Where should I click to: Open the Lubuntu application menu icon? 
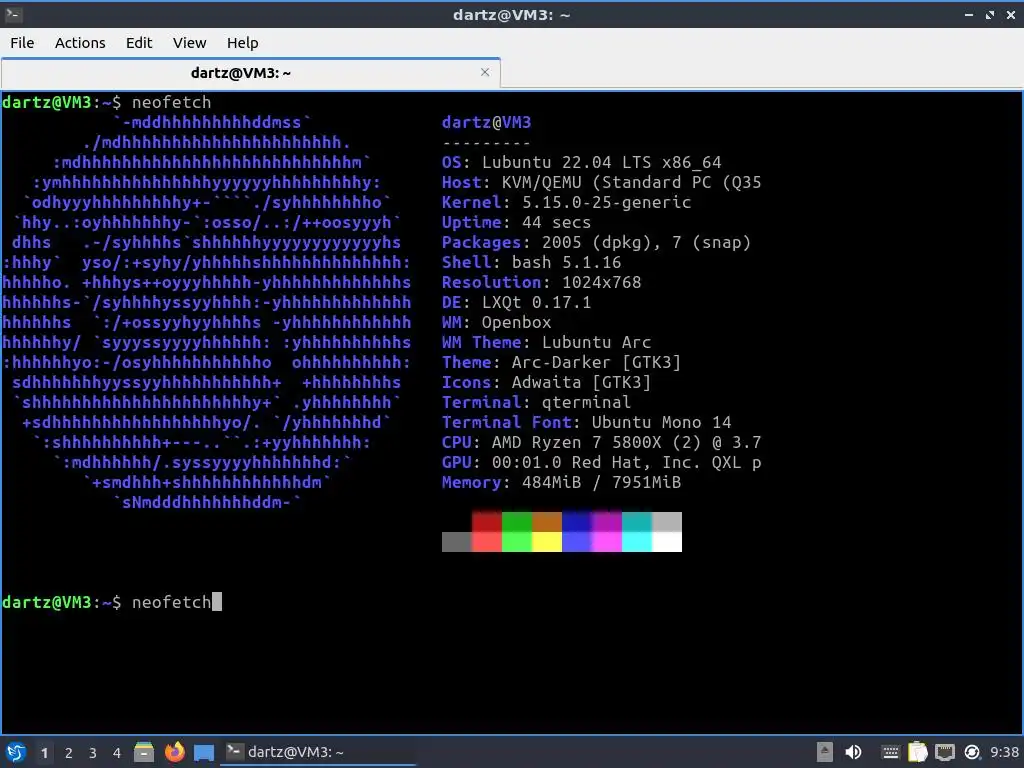pos(16,752)
